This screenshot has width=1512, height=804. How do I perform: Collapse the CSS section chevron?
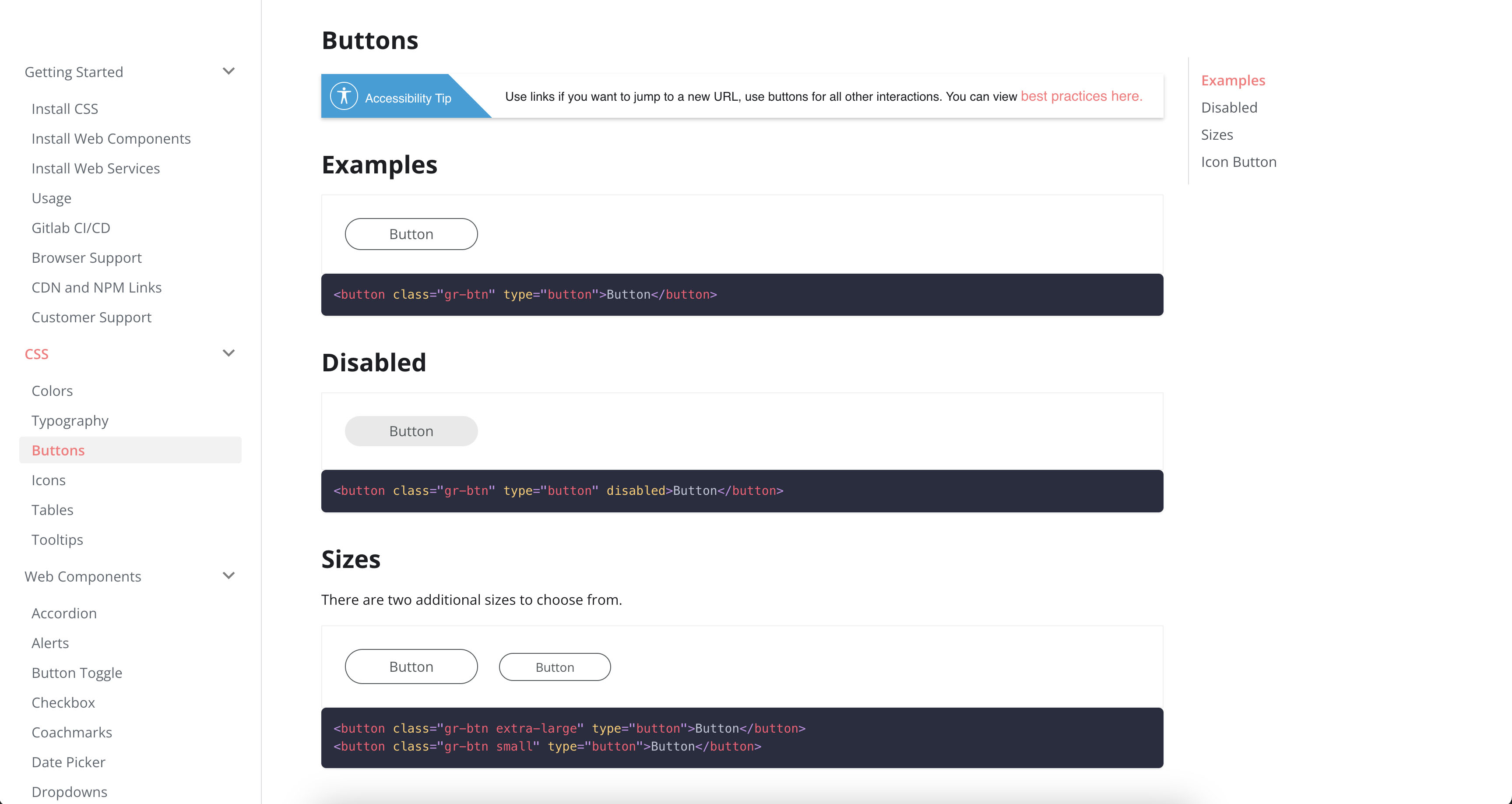pyautogui.click(x=229, y=353)
